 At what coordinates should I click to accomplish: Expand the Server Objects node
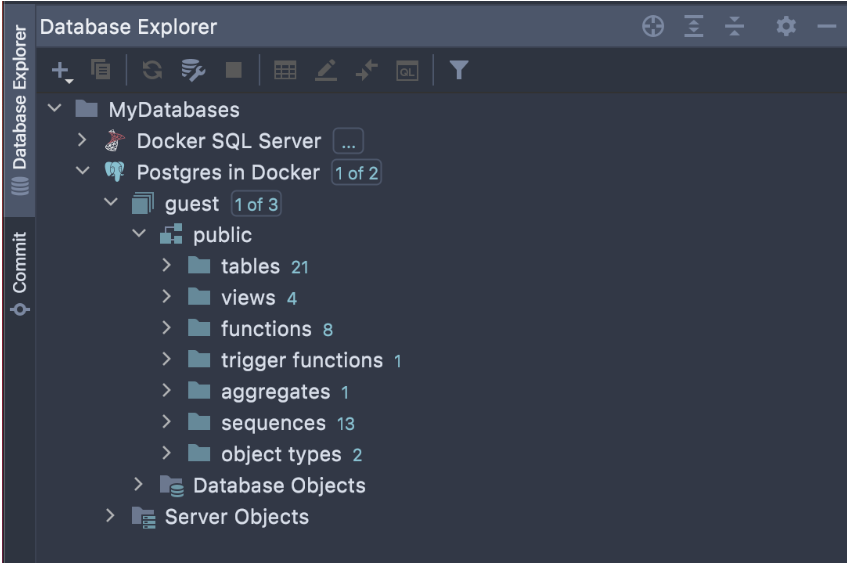(110, 516)
